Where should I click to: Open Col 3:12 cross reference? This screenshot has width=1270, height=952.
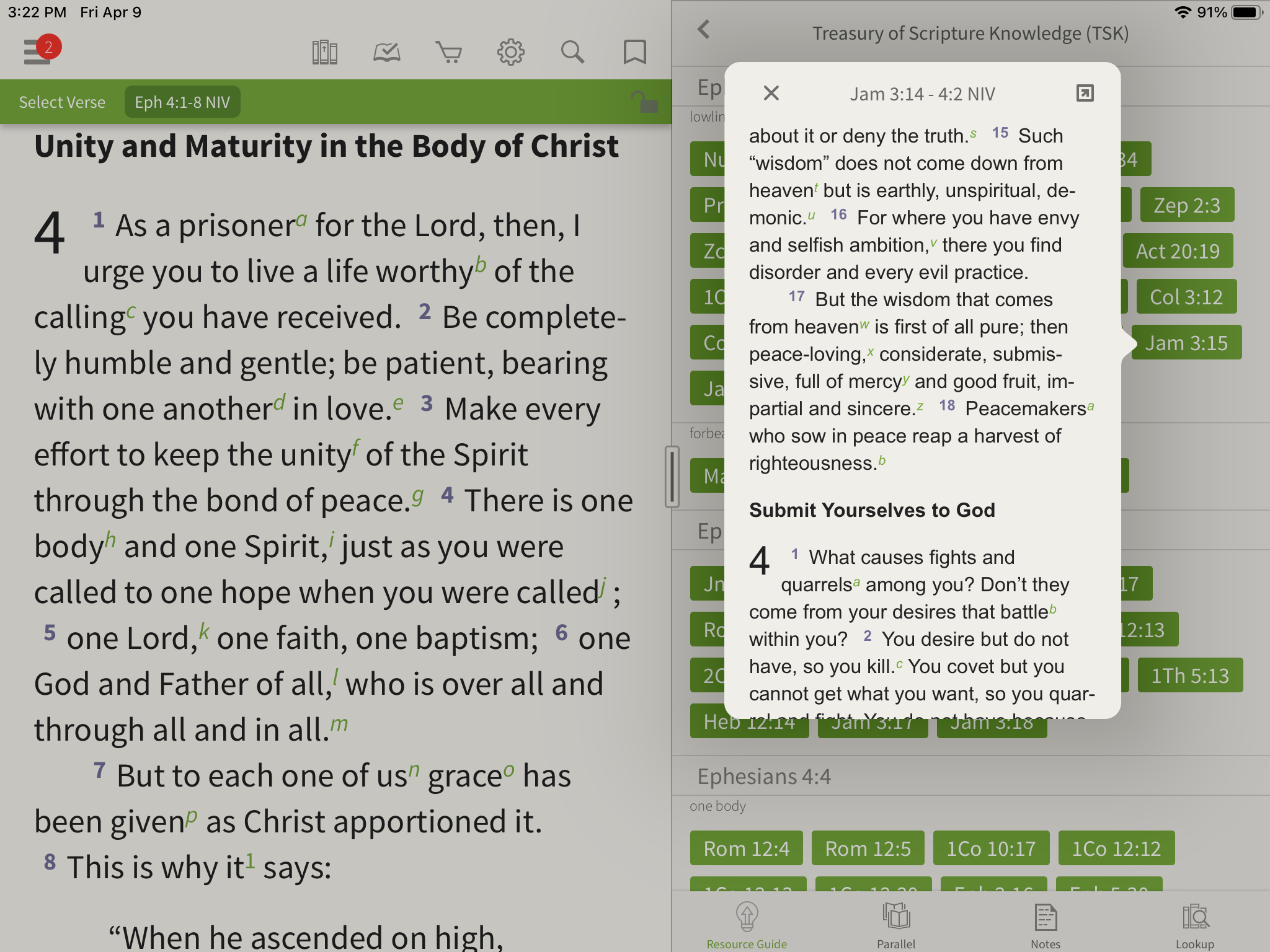tap(1186, 297)
